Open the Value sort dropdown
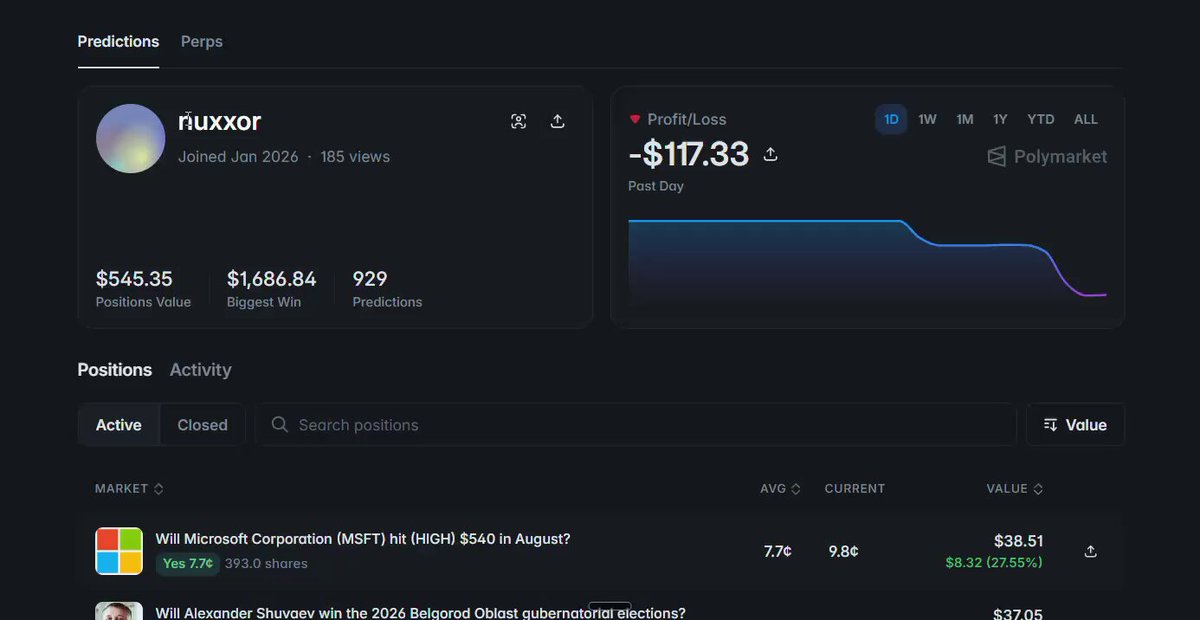Image resolution: width=1200 pixels, height=620 pixels. 1075,425
